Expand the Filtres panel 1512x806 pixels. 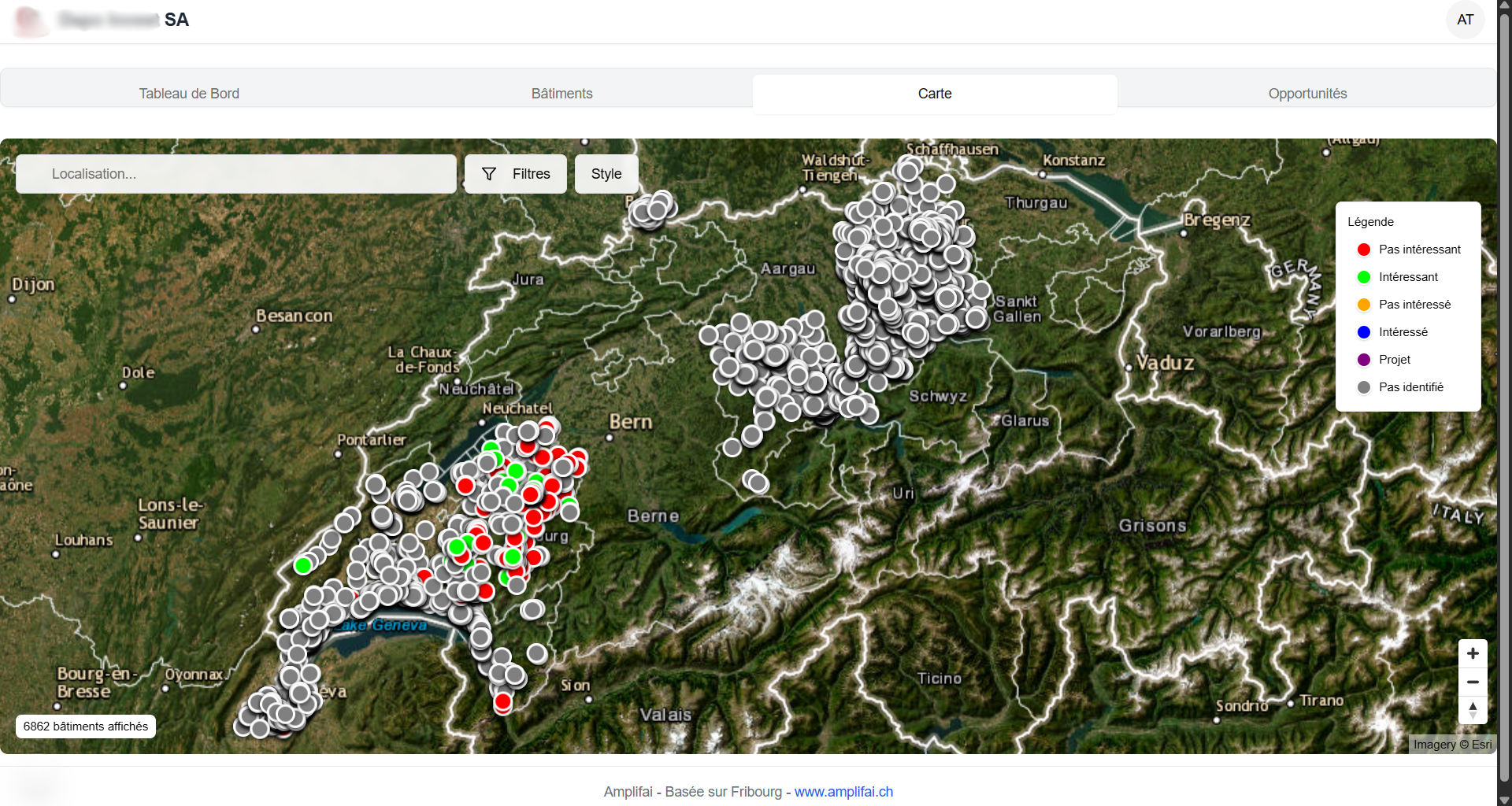(x=515, y=174)
